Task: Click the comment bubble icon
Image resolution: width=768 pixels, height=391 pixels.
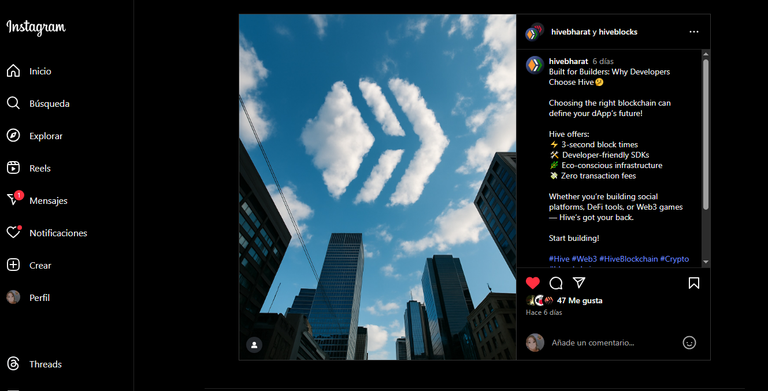Action: pos(556,283)
